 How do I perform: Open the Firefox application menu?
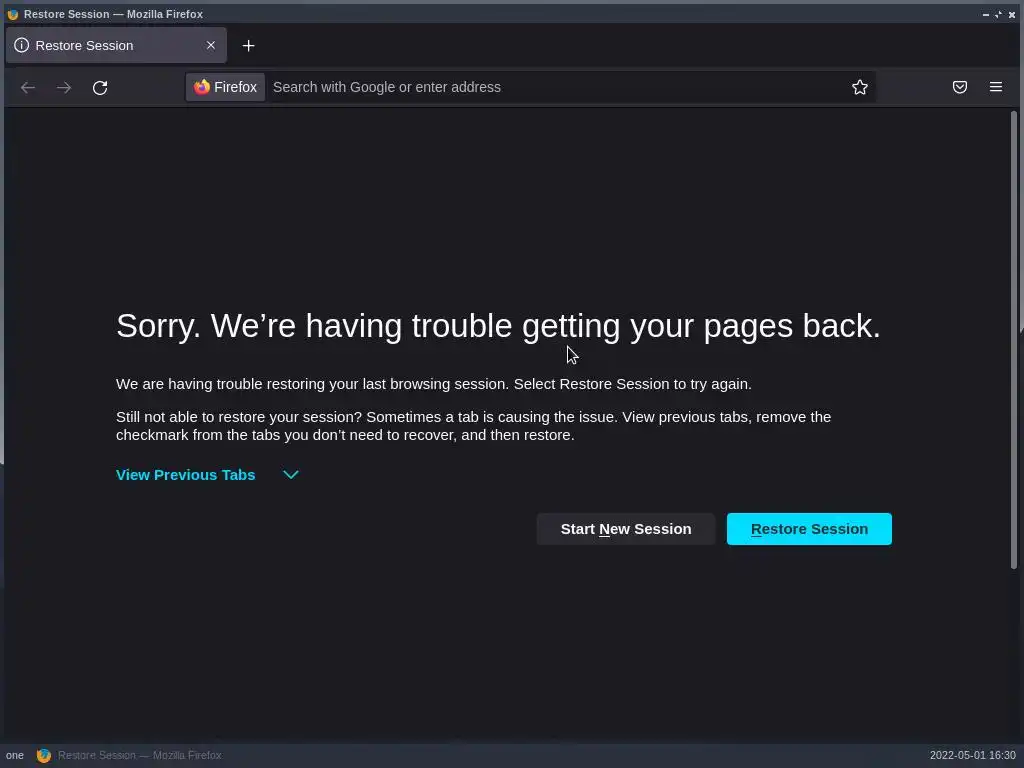(995, 87)
